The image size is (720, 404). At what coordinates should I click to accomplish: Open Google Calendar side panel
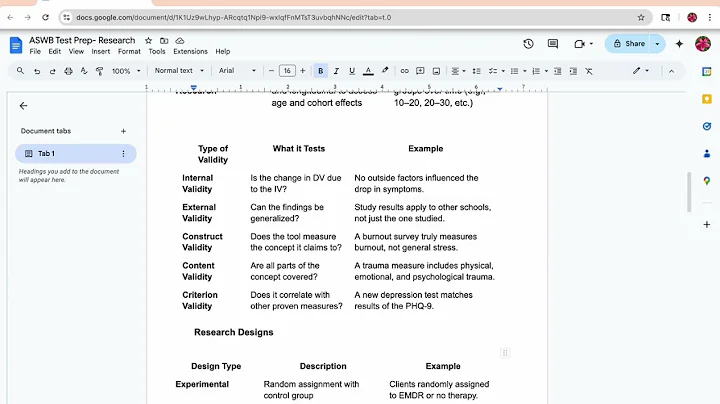pyautogui.click(x=707, y=71)
